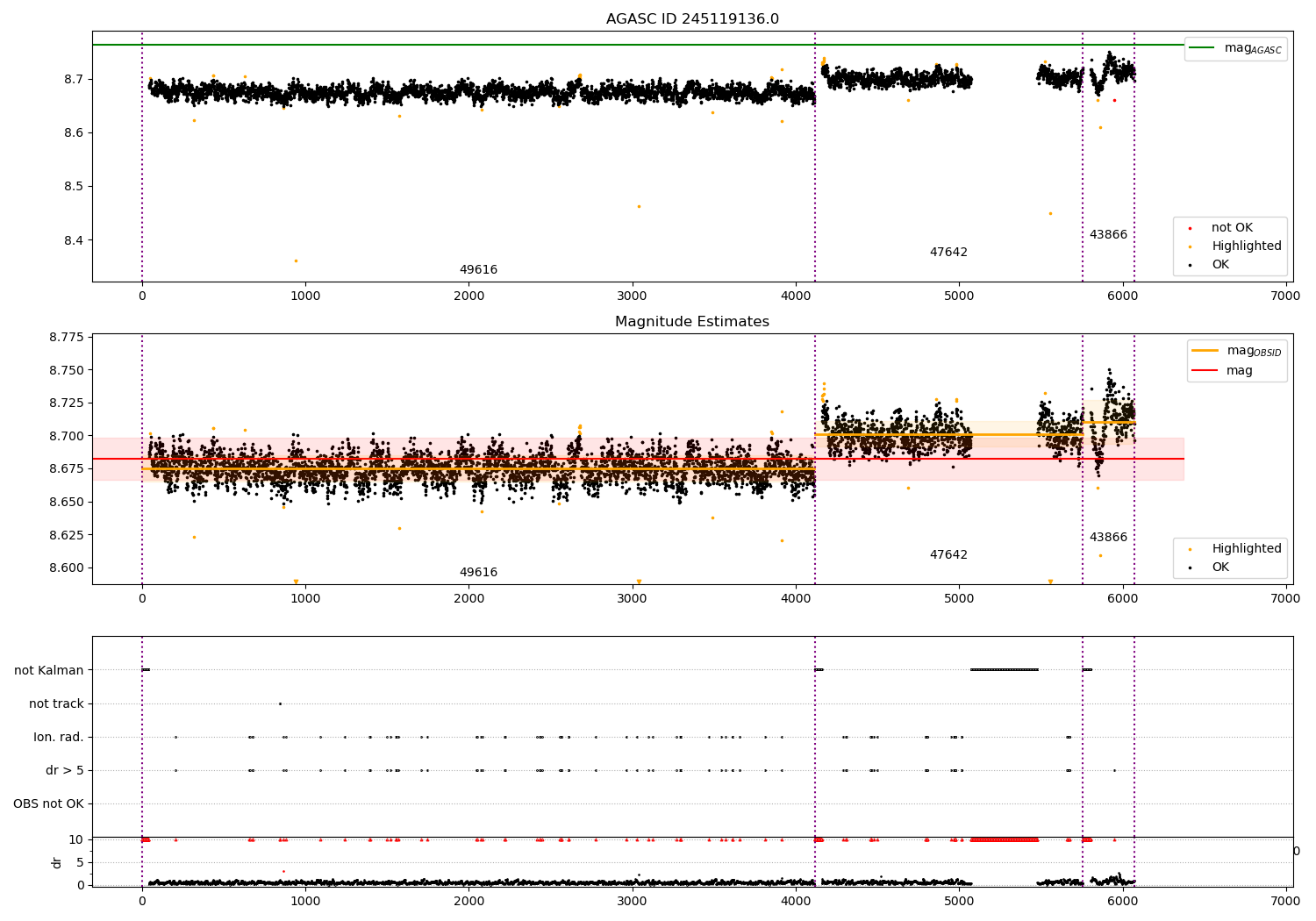Select the not Kalman axis label

(x=49, y=670)
